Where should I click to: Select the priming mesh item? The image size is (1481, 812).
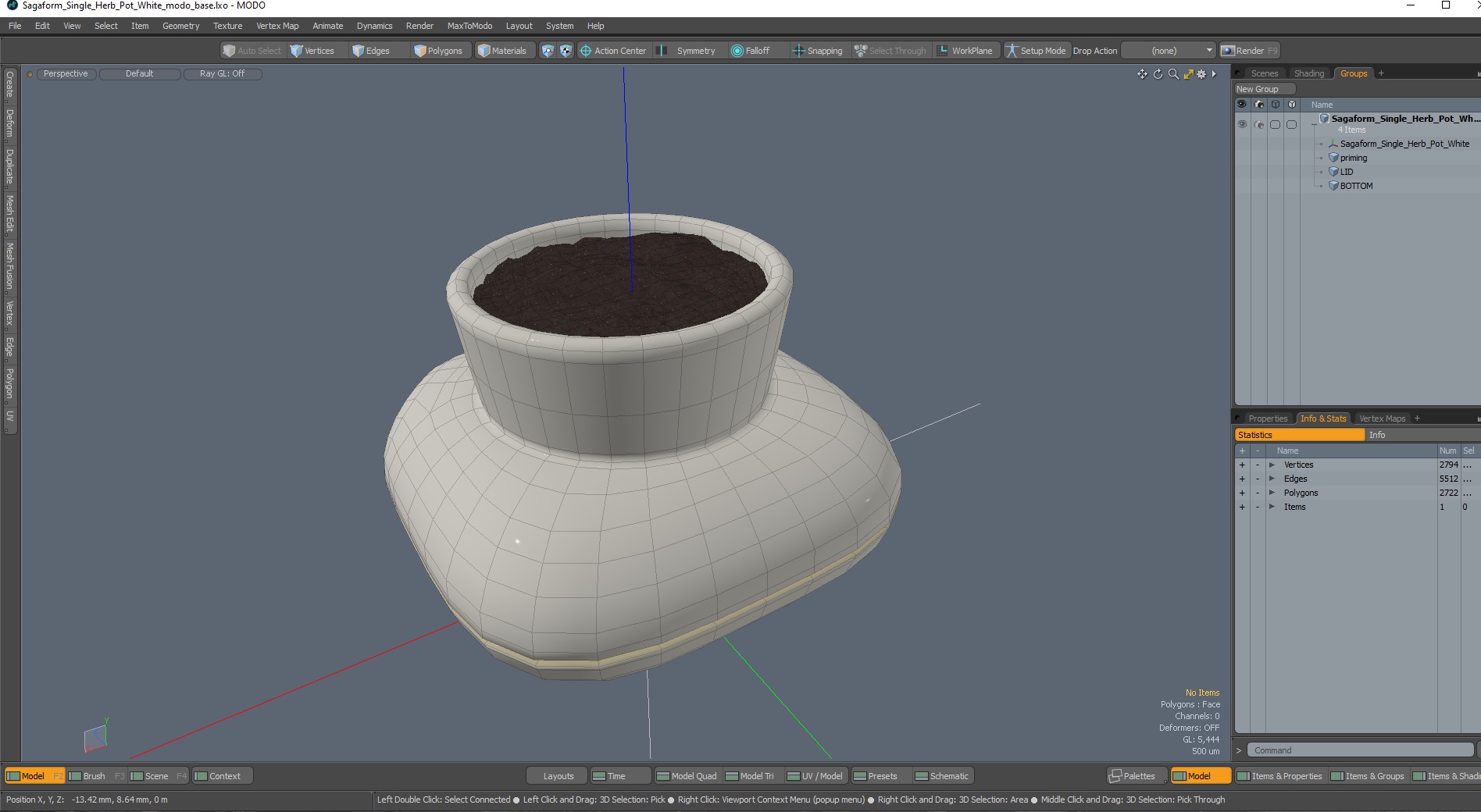click(1354, 158)
